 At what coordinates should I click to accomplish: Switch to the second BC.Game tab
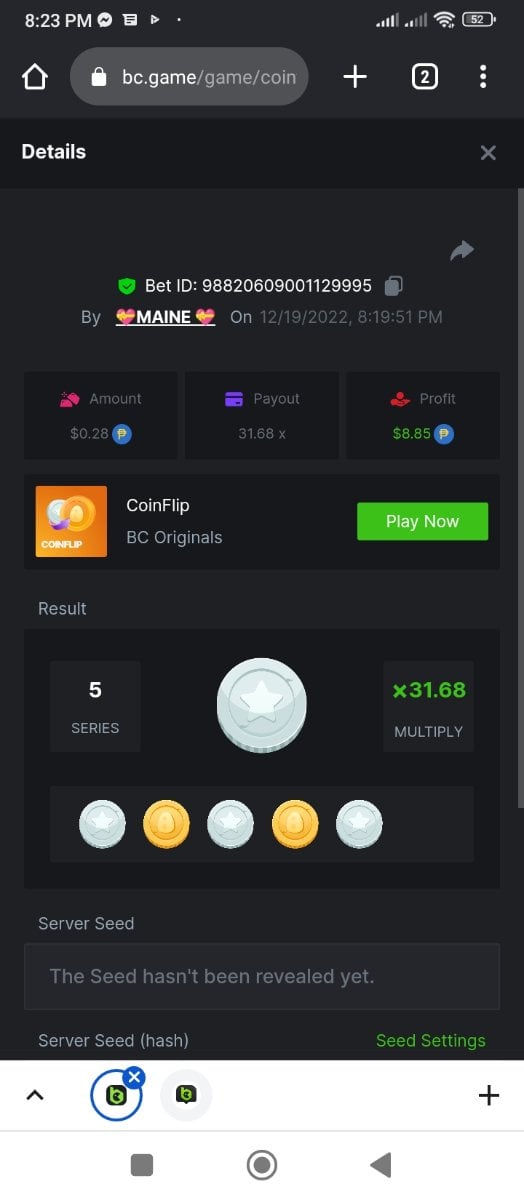[186, 1095]
